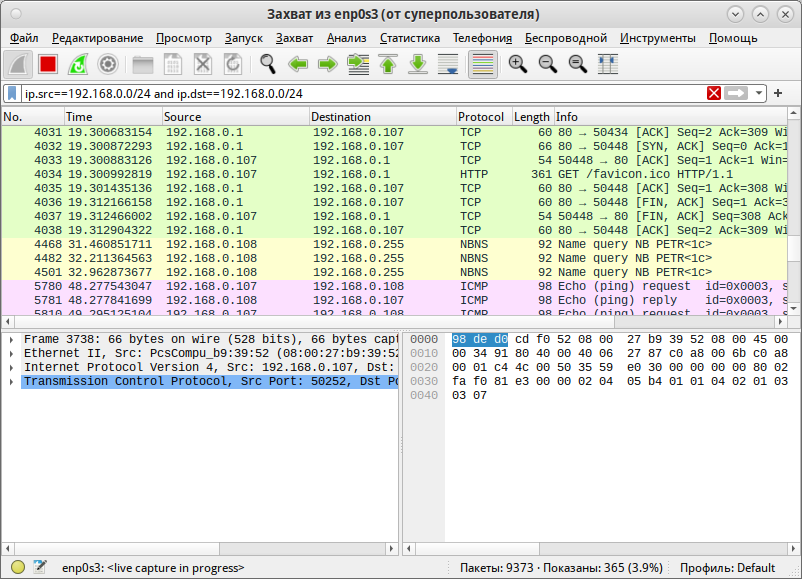
Task: Apply the display filter arrow button
Action: click(x=736, y=93)
